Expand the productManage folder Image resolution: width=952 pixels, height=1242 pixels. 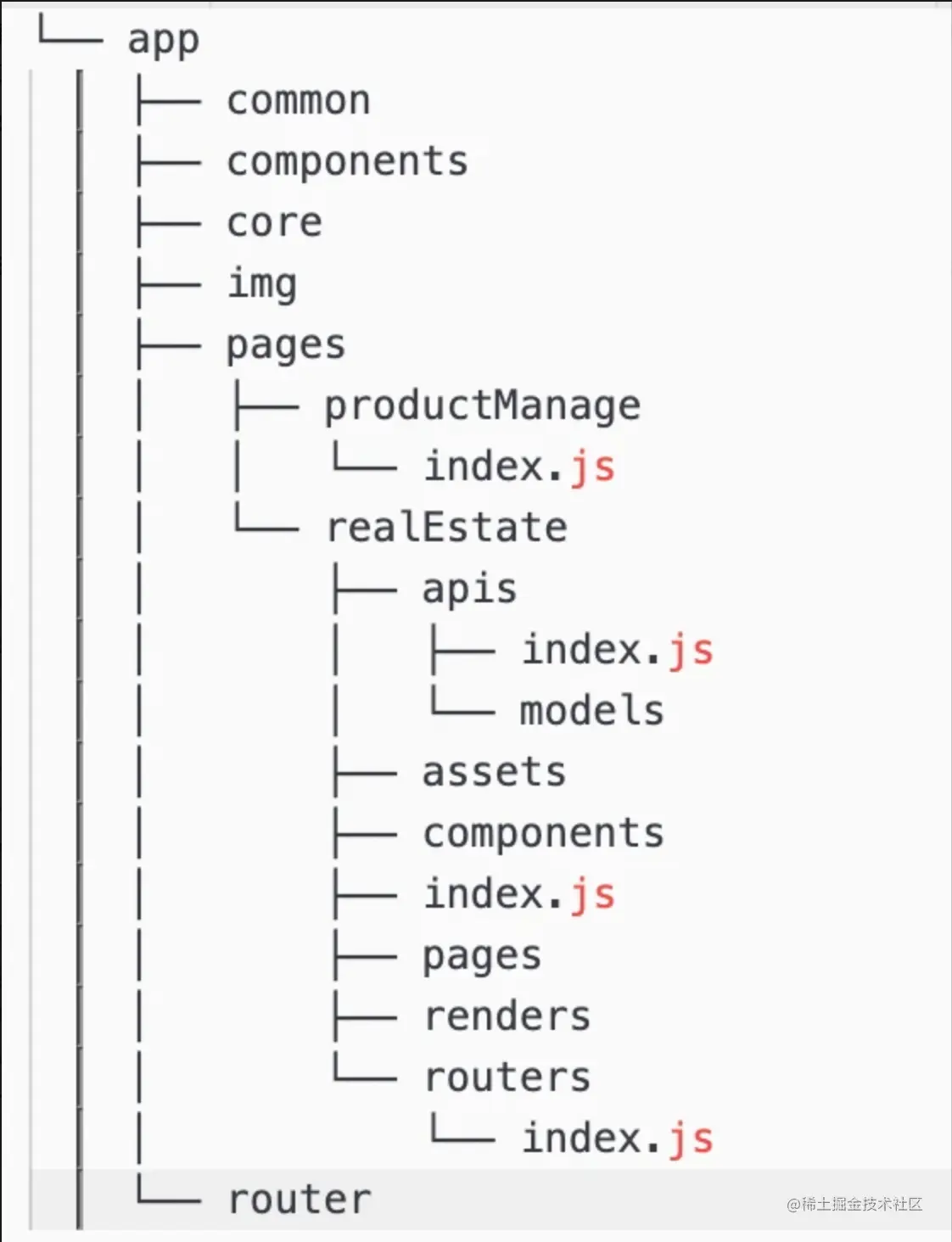(482, 406)
